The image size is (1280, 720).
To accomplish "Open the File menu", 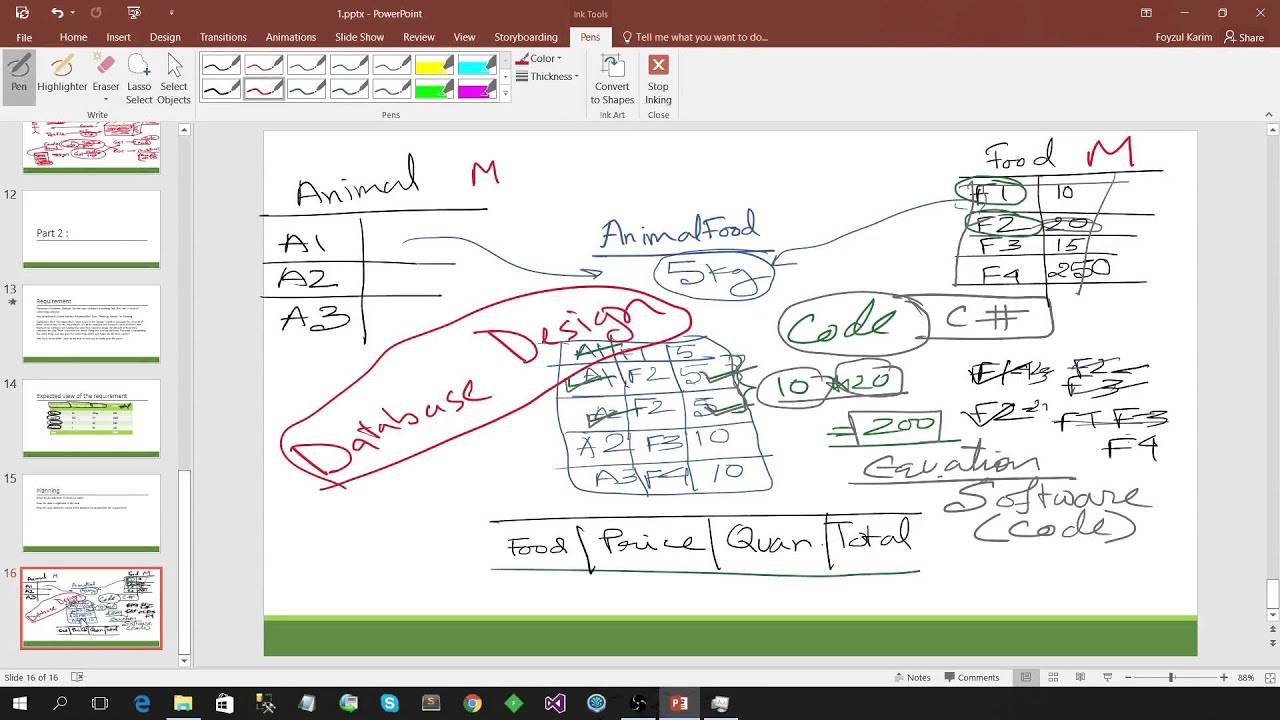I will (x=23, y=37).
